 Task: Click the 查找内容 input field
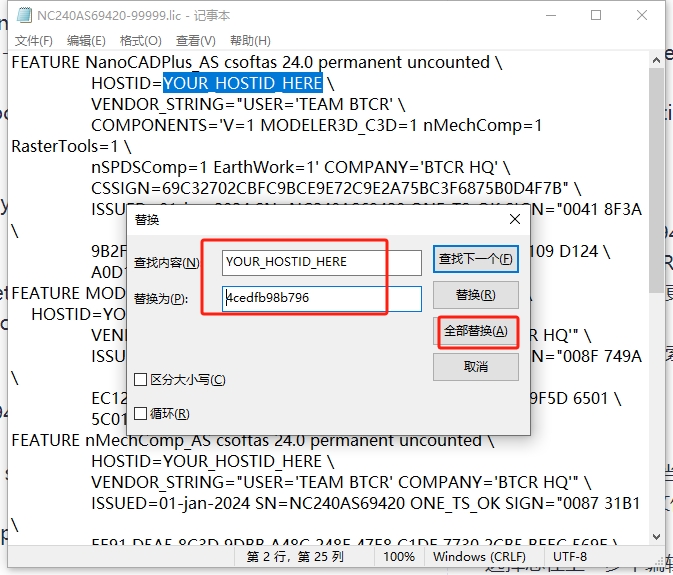pos(321,263)
